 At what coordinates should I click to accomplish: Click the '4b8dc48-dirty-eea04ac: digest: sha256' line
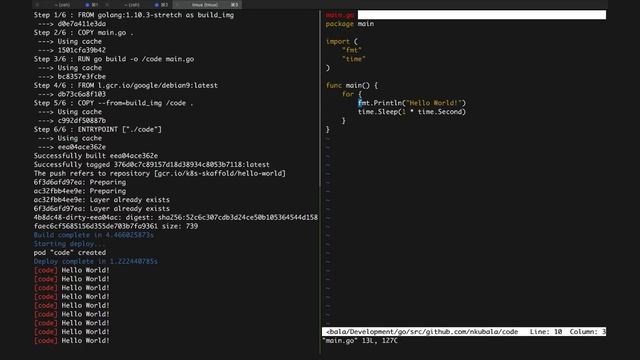click(176, 218)
